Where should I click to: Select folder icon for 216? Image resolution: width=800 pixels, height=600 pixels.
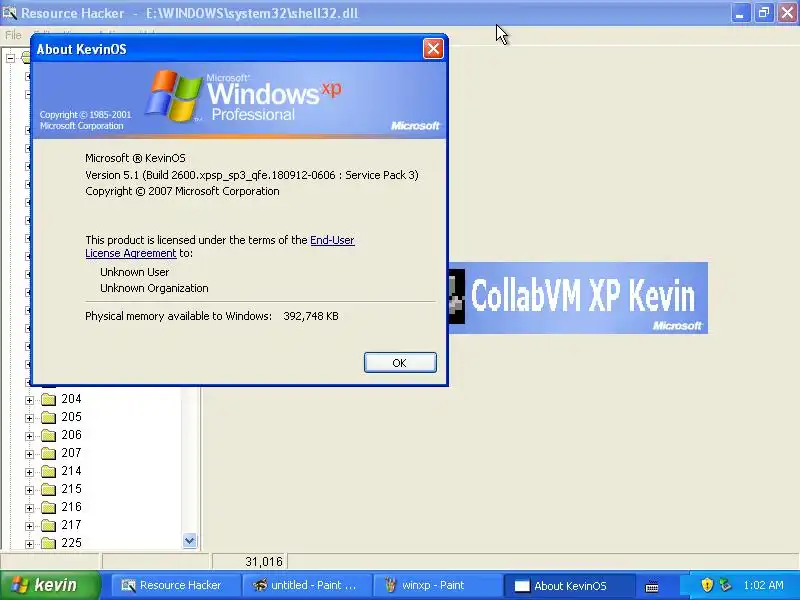point(48,507)
